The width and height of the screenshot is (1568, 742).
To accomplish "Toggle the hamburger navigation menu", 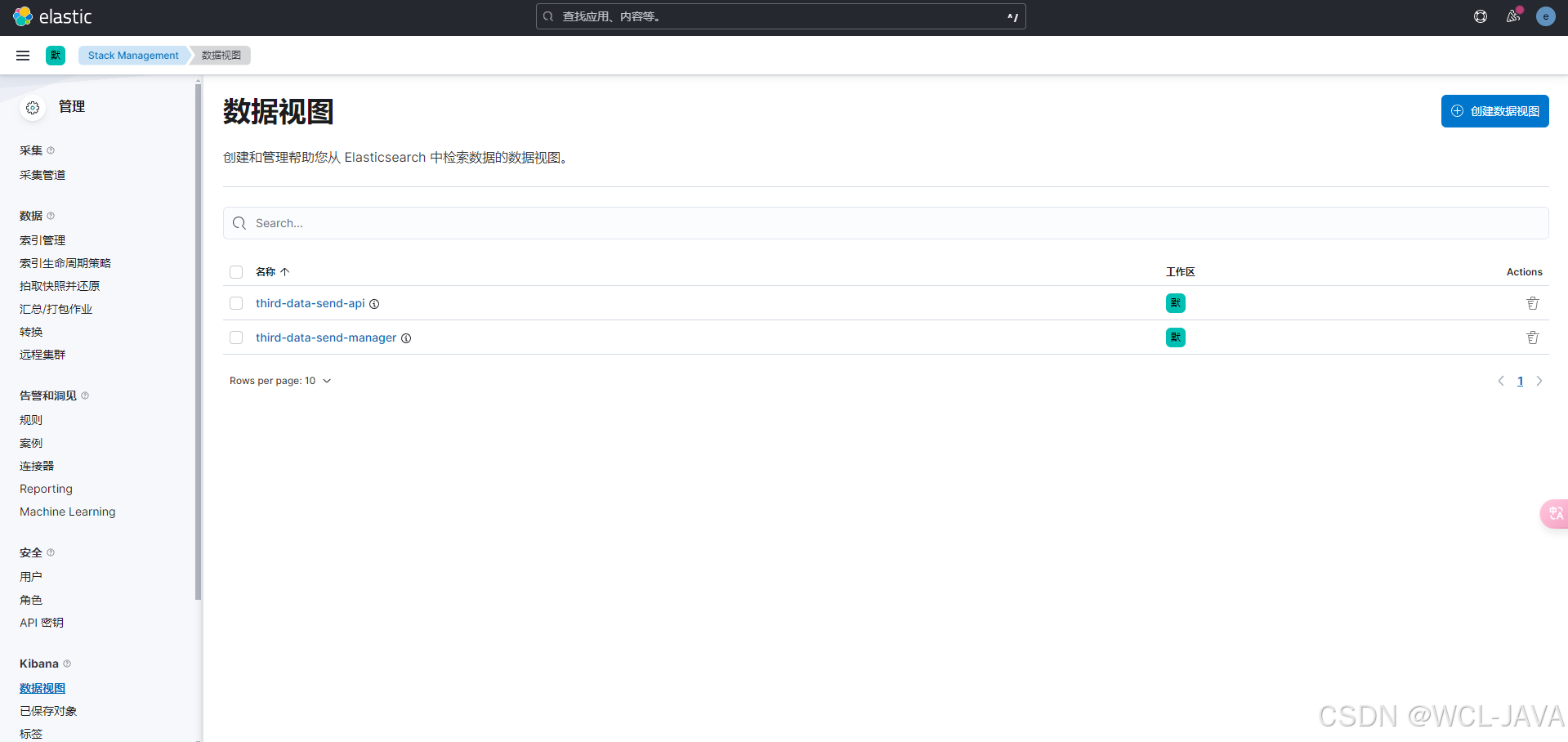I will click(x=23, y=56).
